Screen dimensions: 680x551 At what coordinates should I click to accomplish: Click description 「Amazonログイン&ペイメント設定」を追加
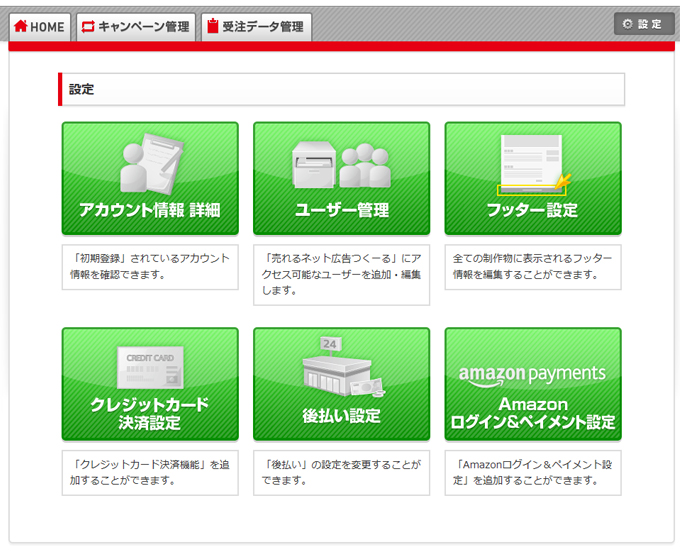(x=533, y=473)
